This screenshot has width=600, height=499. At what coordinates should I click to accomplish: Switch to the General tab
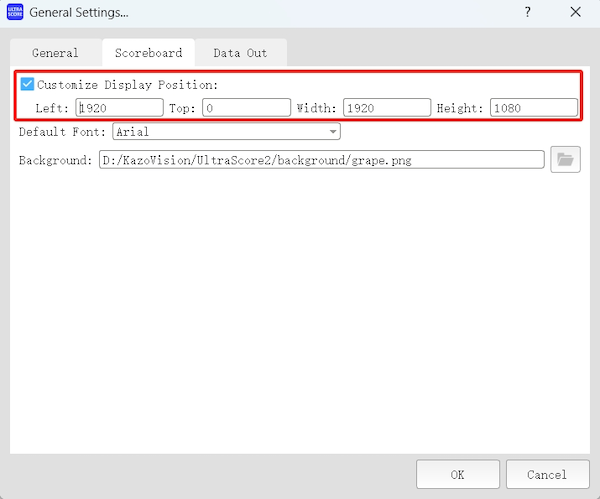[x=55, y=52]
